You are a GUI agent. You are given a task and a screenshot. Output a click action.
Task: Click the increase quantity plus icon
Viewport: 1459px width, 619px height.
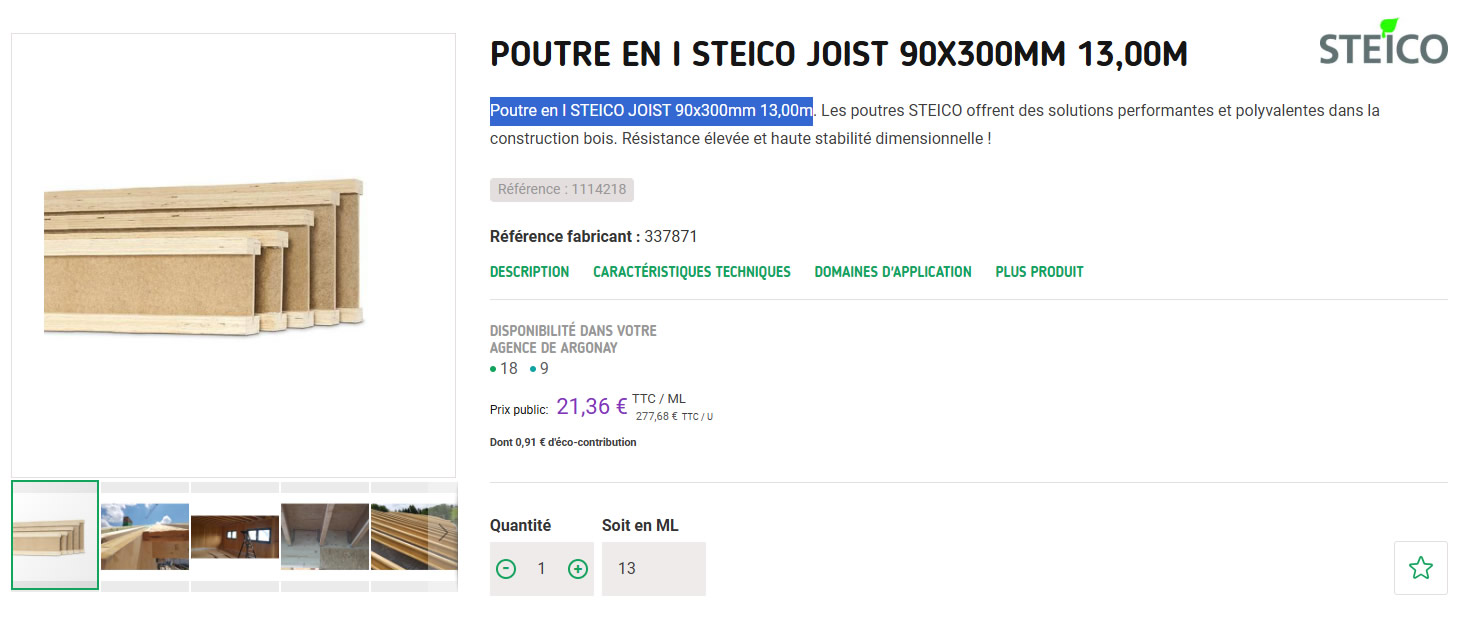pyautogui.click(x=577, y=568)
